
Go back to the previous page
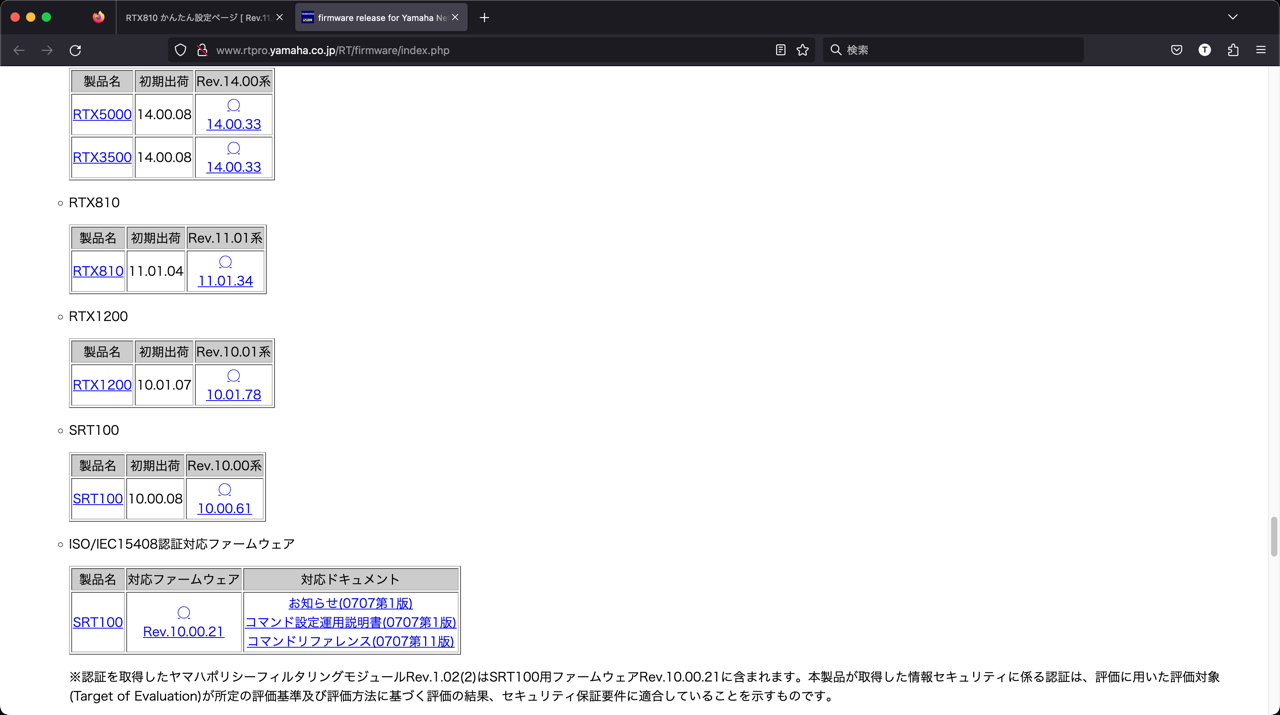tap(19, 50)
